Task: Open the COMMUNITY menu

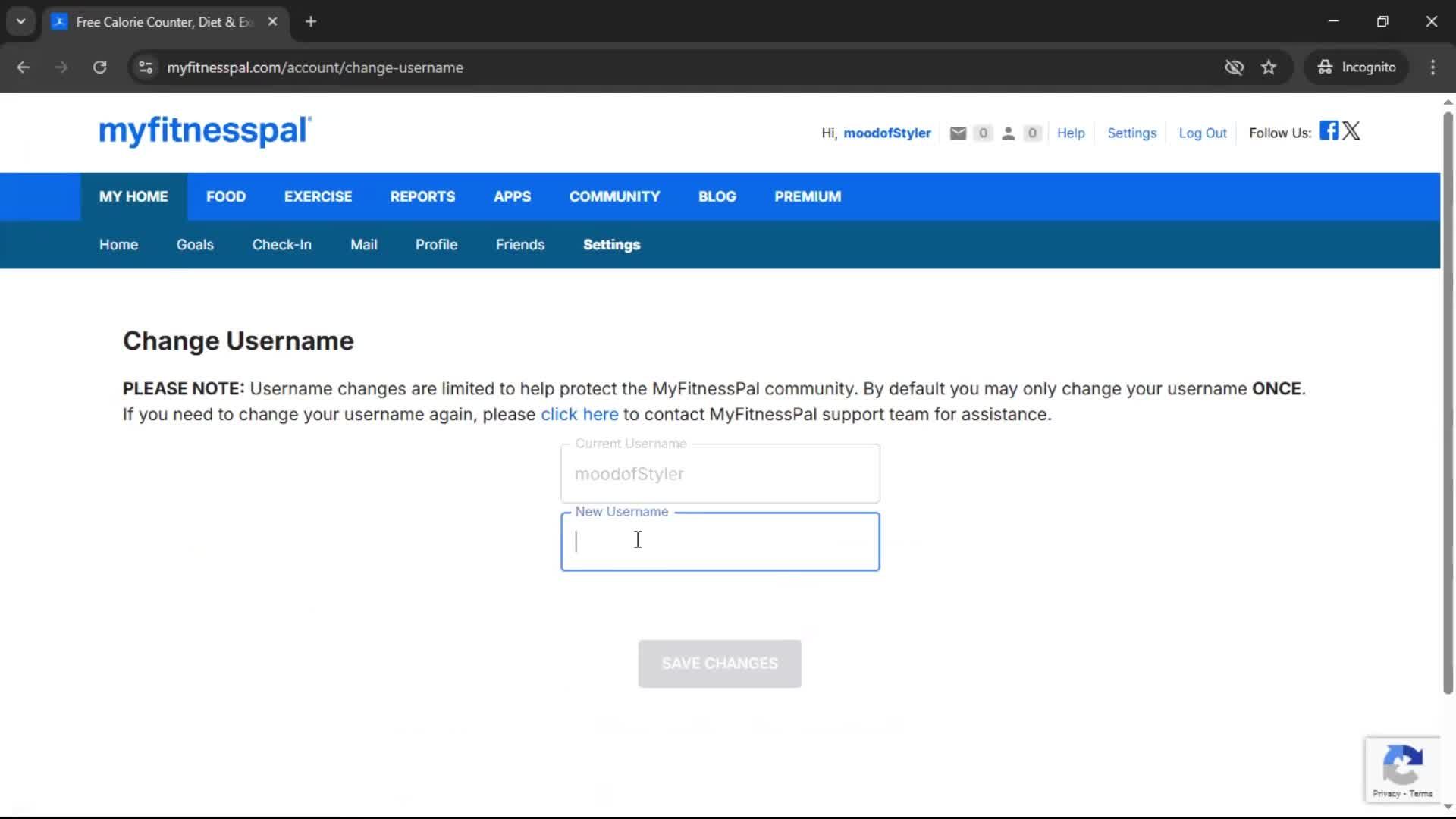Action: (614, 196)
